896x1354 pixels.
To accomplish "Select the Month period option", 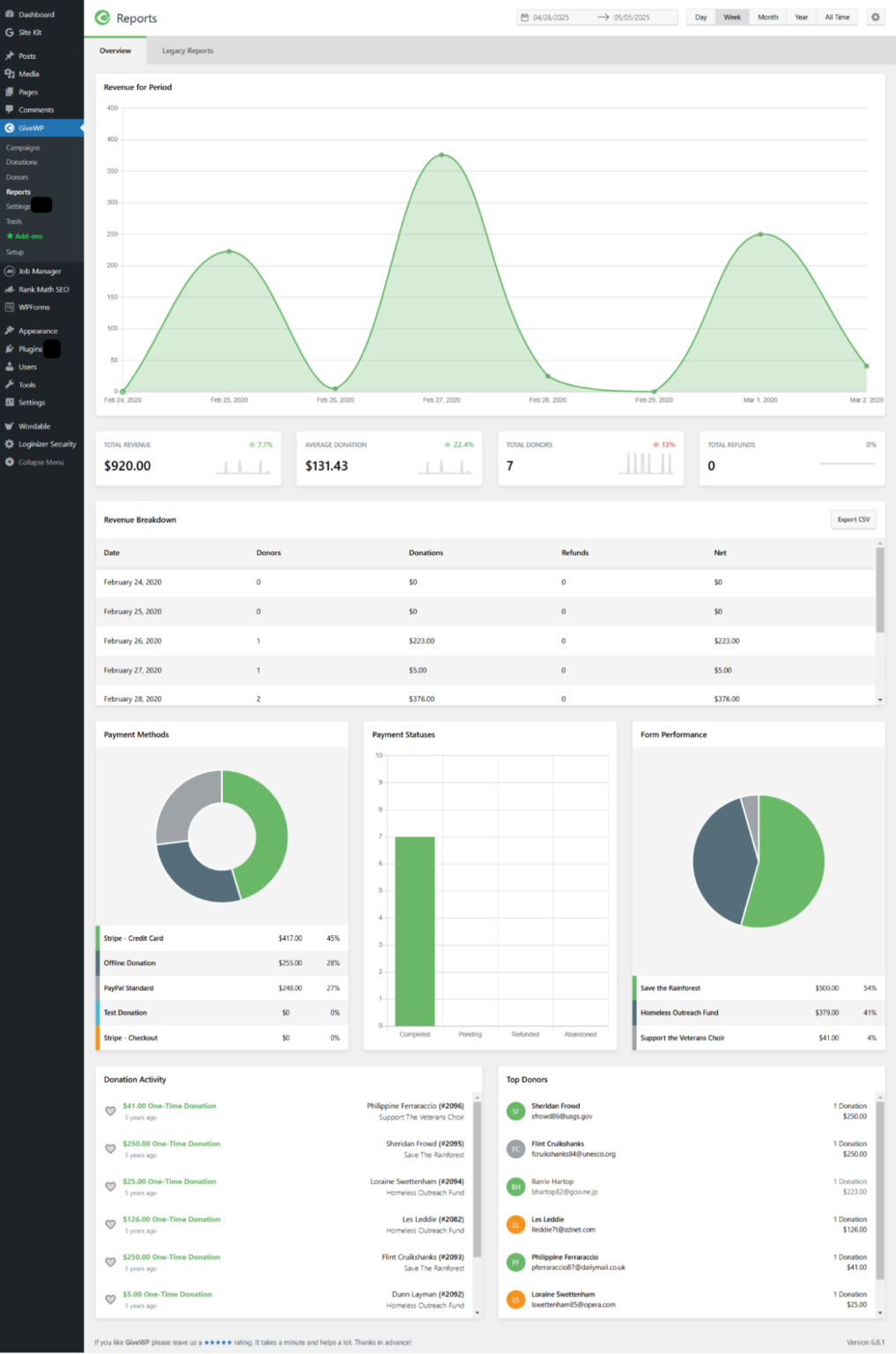I will [768, 17].
